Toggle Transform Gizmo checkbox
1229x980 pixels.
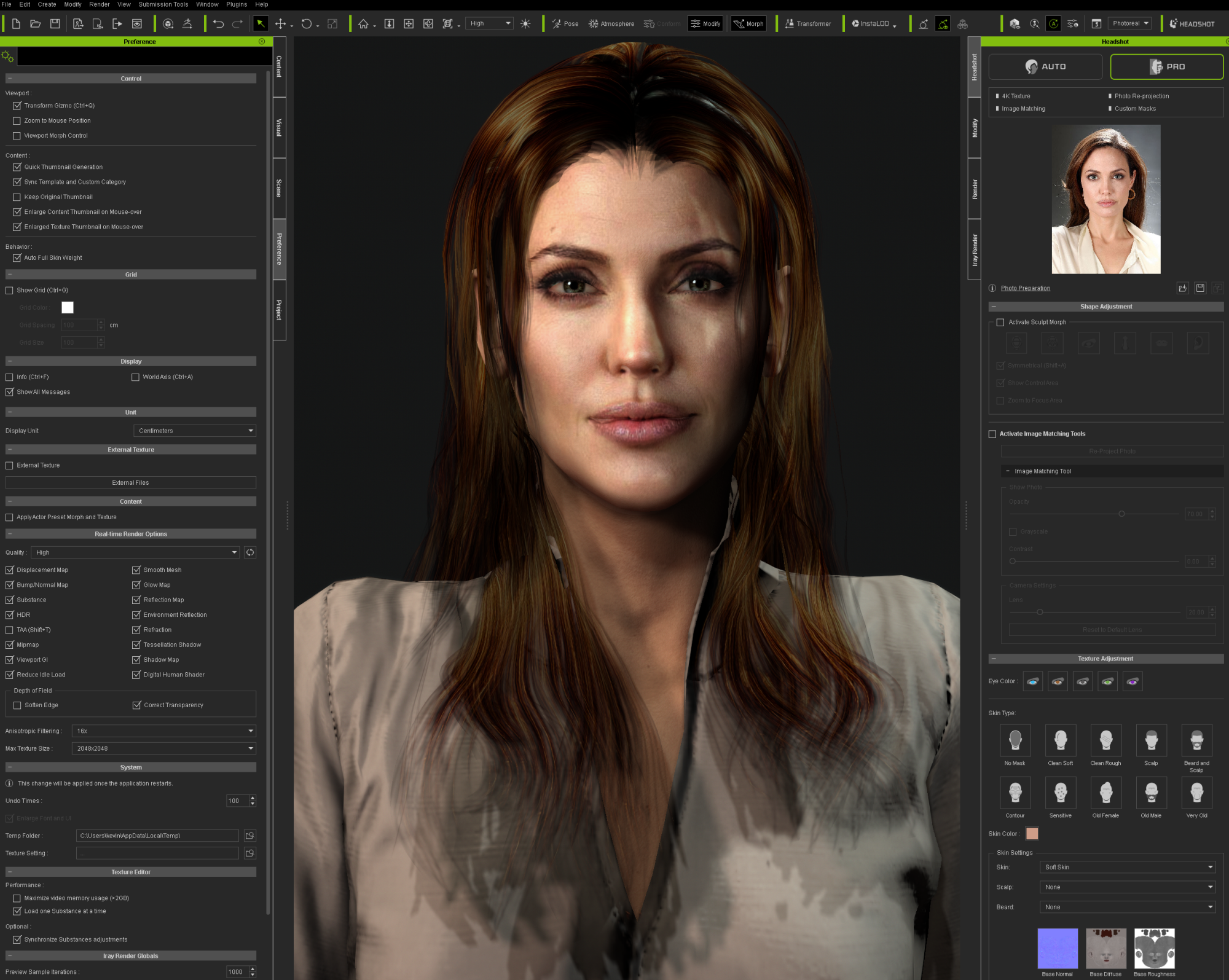[17, 106]
